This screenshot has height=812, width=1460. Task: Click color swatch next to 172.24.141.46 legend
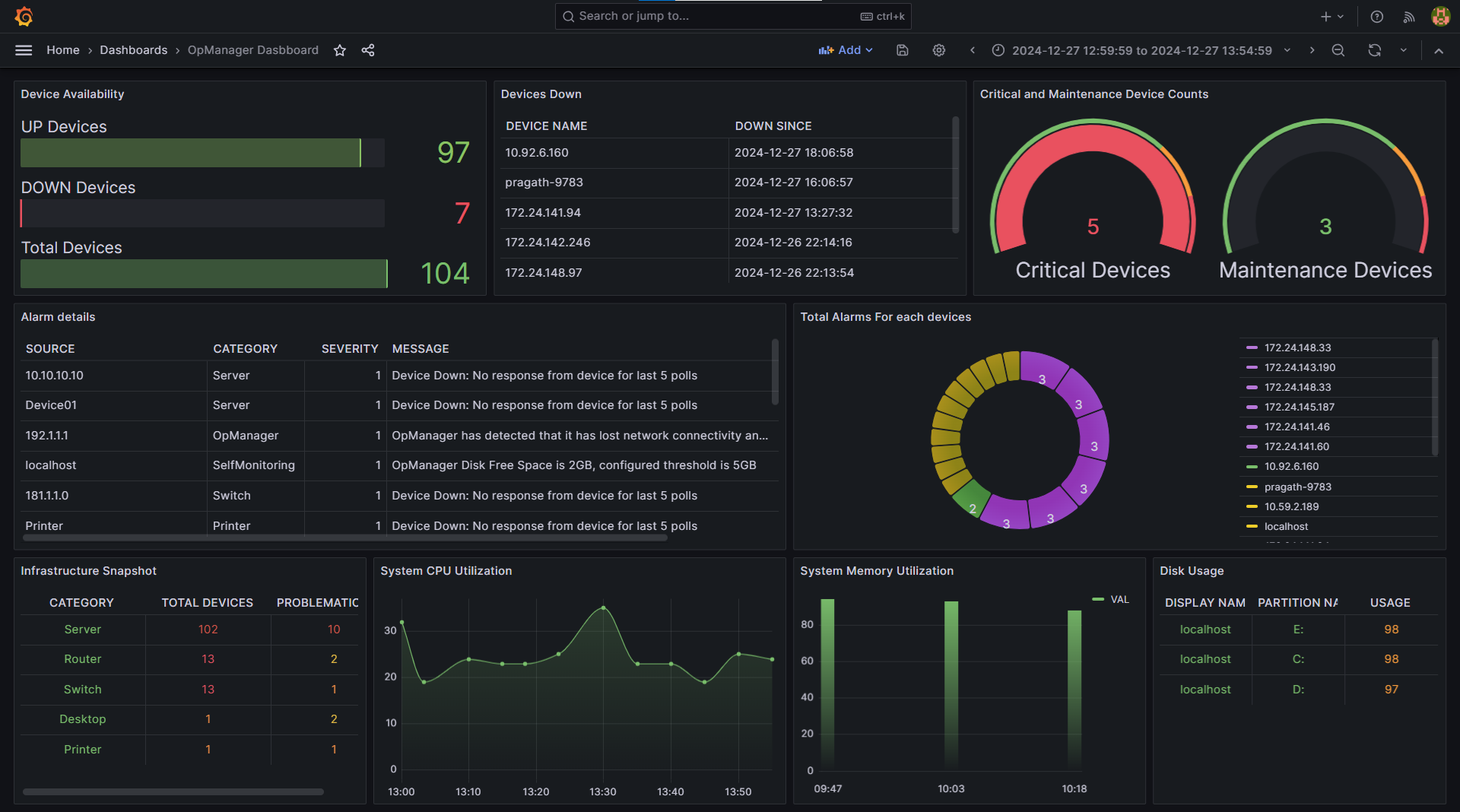pyautogui.click(x=1252, y=427)
